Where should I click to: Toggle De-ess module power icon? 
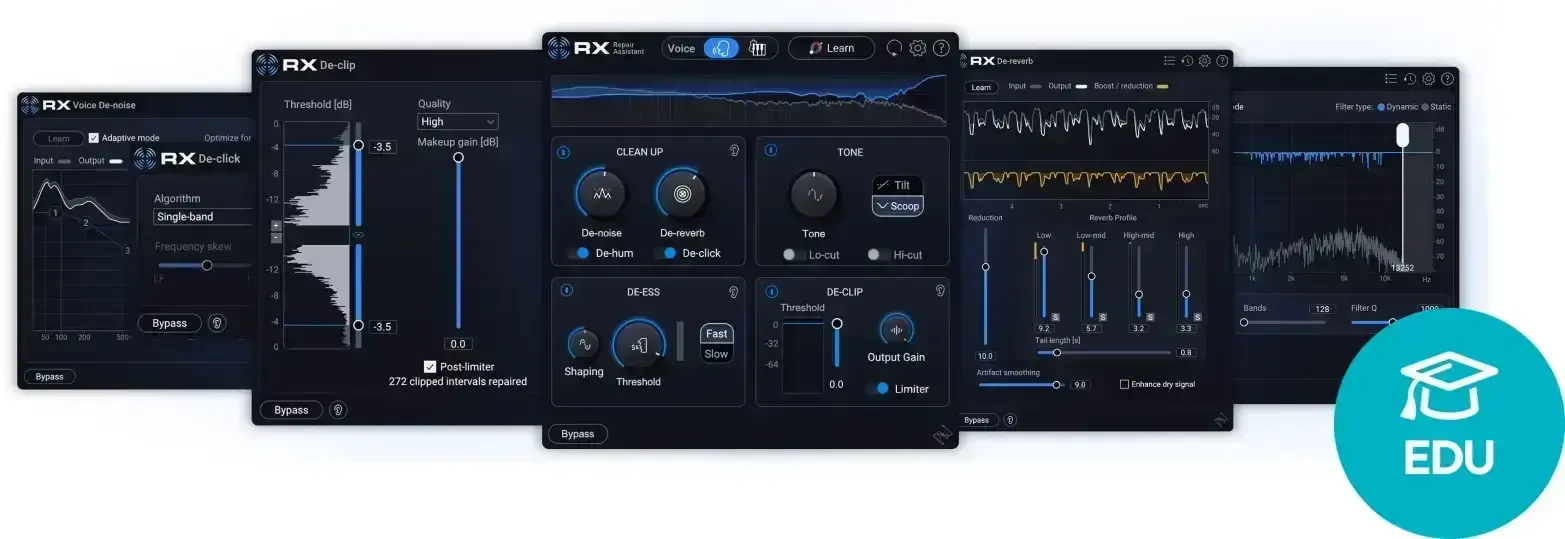(566, 291)
